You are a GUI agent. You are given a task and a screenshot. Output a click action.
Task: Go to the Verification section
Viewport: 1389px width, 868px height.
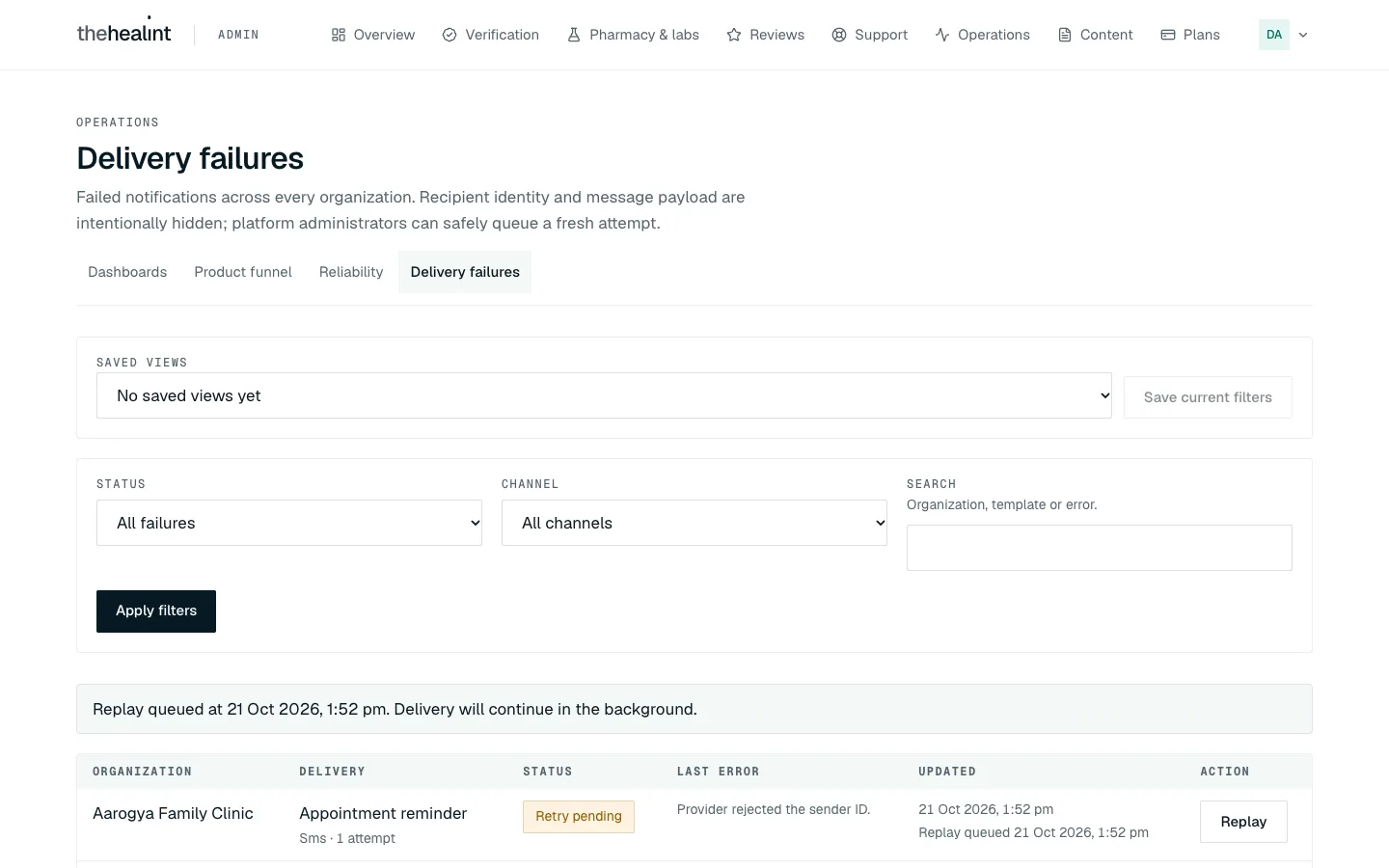(491, 35)
